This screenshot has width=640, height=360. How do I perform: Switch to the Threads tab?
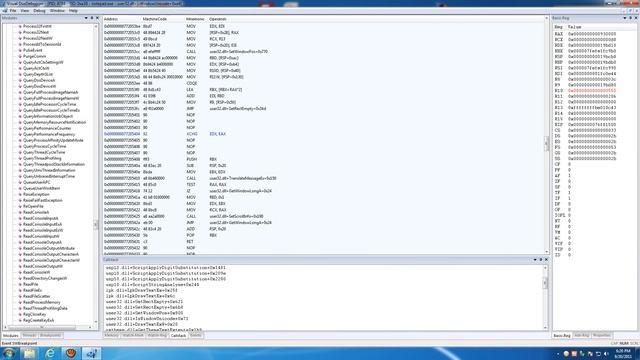tap(29, 336)
